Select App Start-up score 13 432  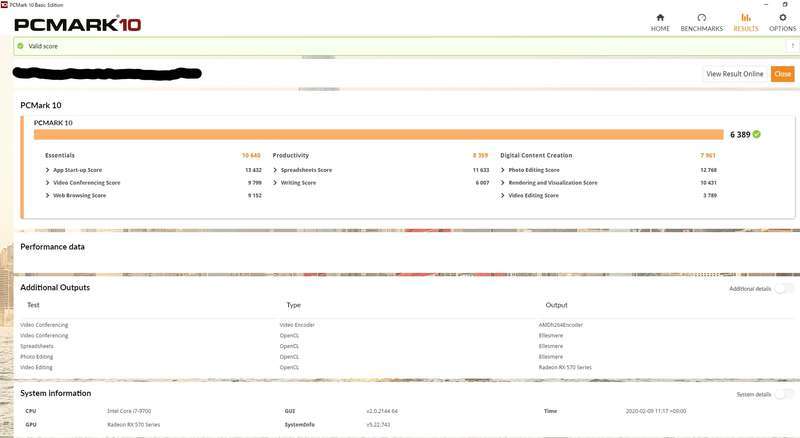[253, 170]
